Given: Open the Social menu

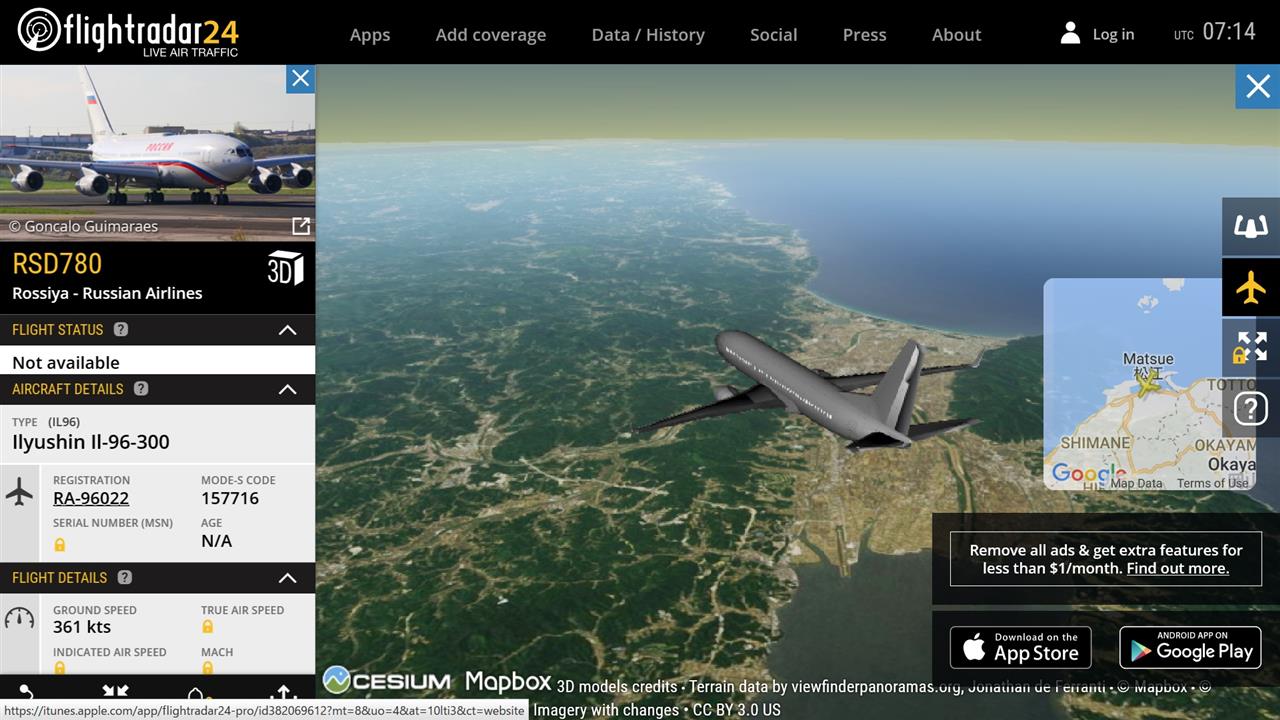Looking at the screenshot, I should (x=774, y=34).
